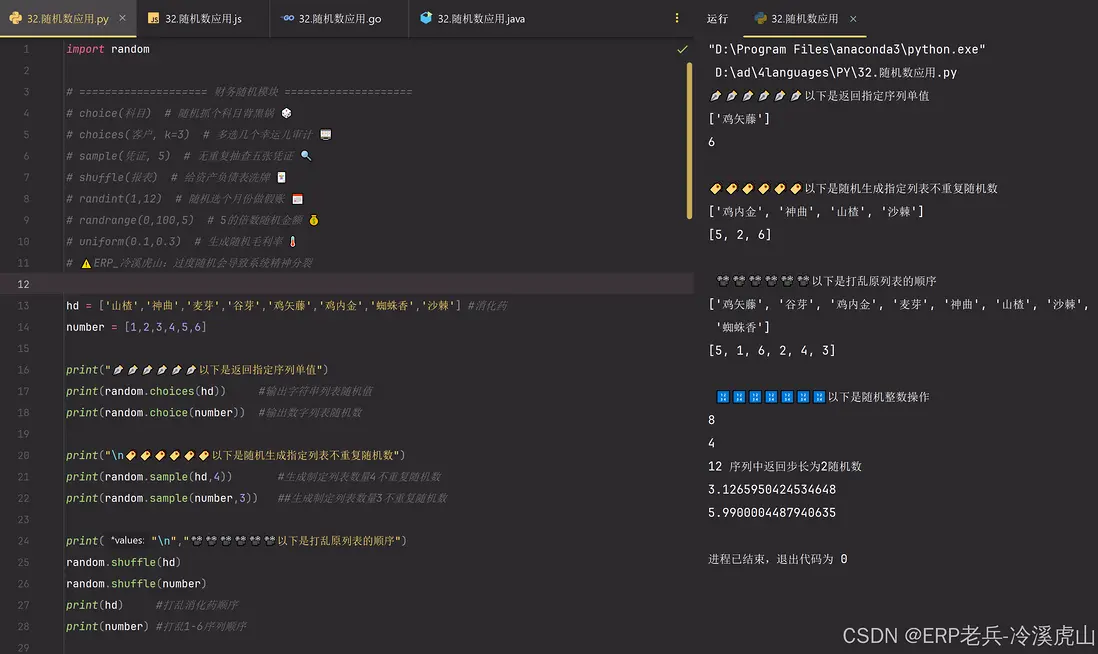Close the 32.随机数应用.py editor tab
This screenshot has height=654, width=1098.
pos(122,19)
